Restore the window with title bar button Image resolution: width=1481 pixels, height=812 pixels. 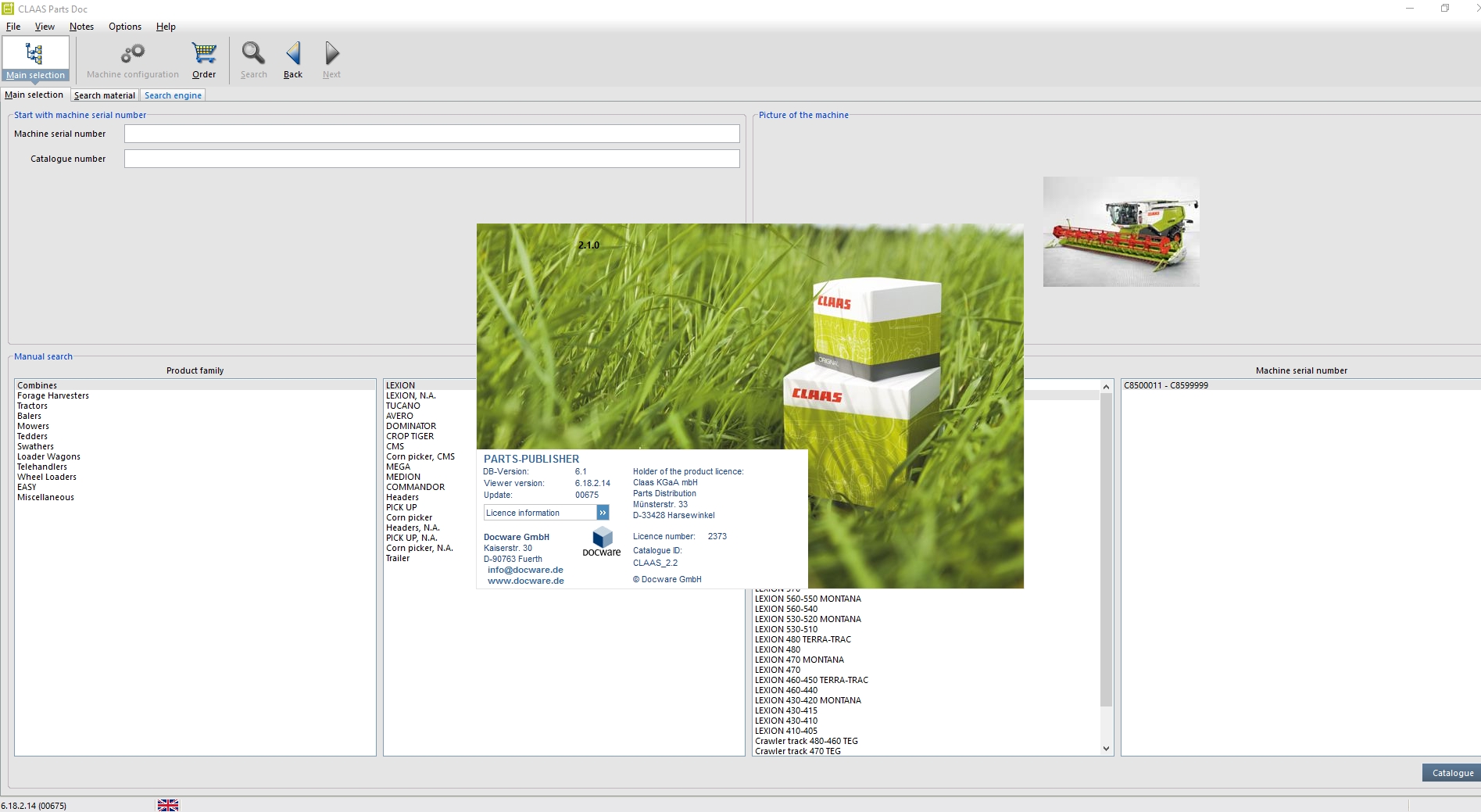pyautogui.click(x=1445, y=9)
